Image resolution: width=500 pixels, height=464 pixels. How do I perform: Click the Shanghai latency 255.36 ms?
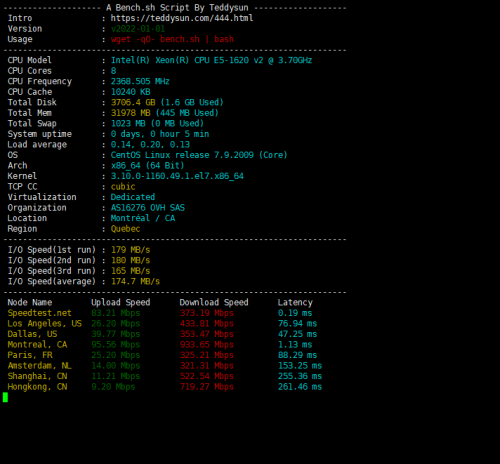300,376
